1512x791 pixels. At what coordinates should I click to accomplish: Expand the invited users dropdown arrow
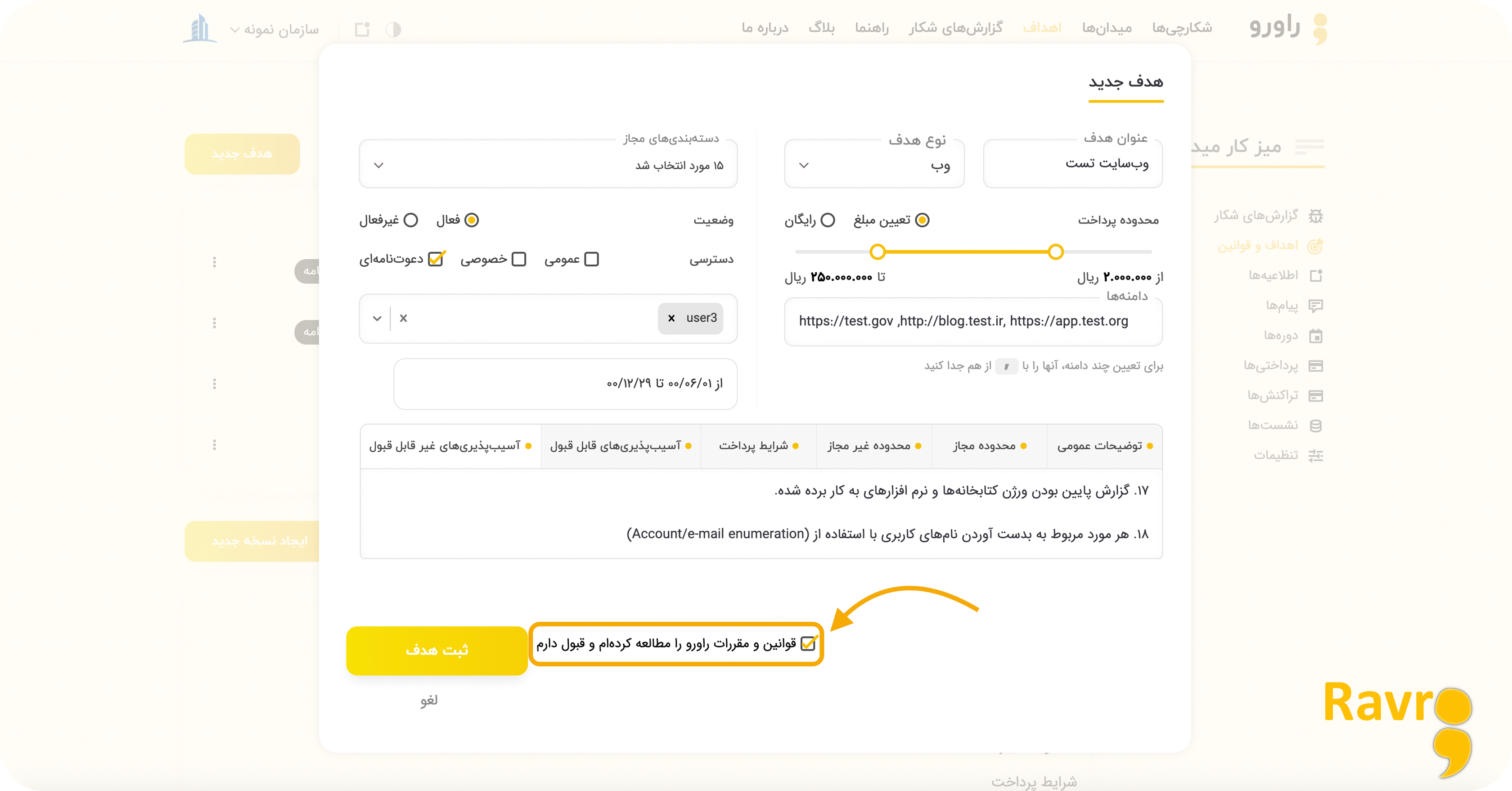tap(377, 318)
